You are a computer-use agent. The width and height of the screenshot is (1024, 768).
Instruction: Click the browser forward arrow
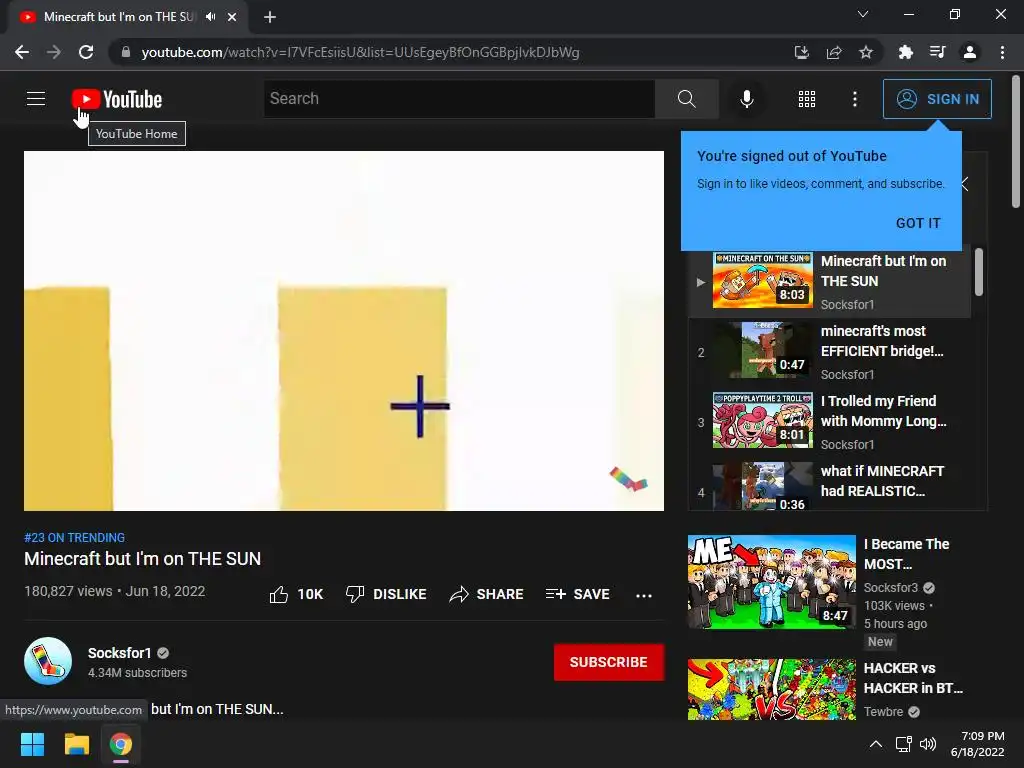tap(54, 52)
